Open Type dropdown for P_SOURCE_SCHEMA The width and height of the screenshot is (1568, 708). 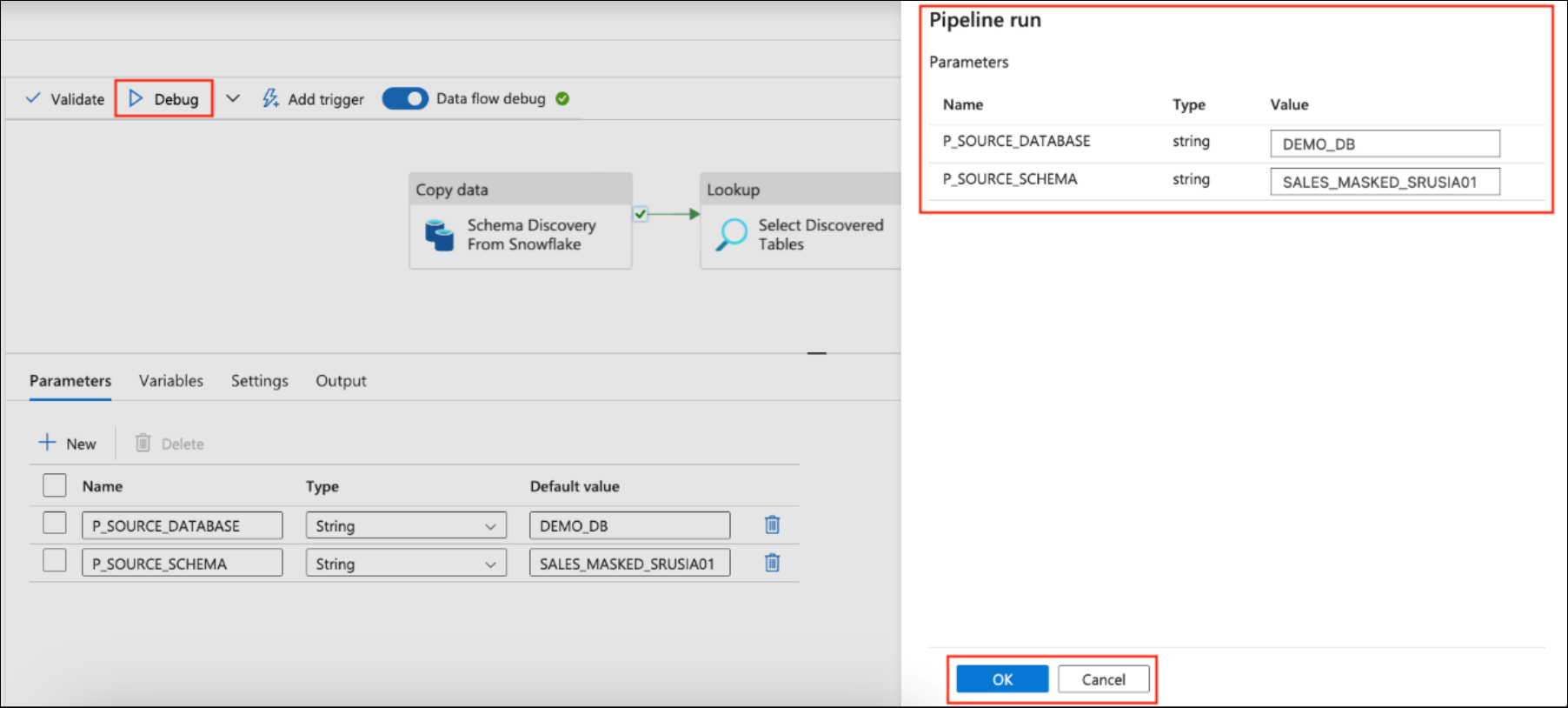tap(405, 564)
